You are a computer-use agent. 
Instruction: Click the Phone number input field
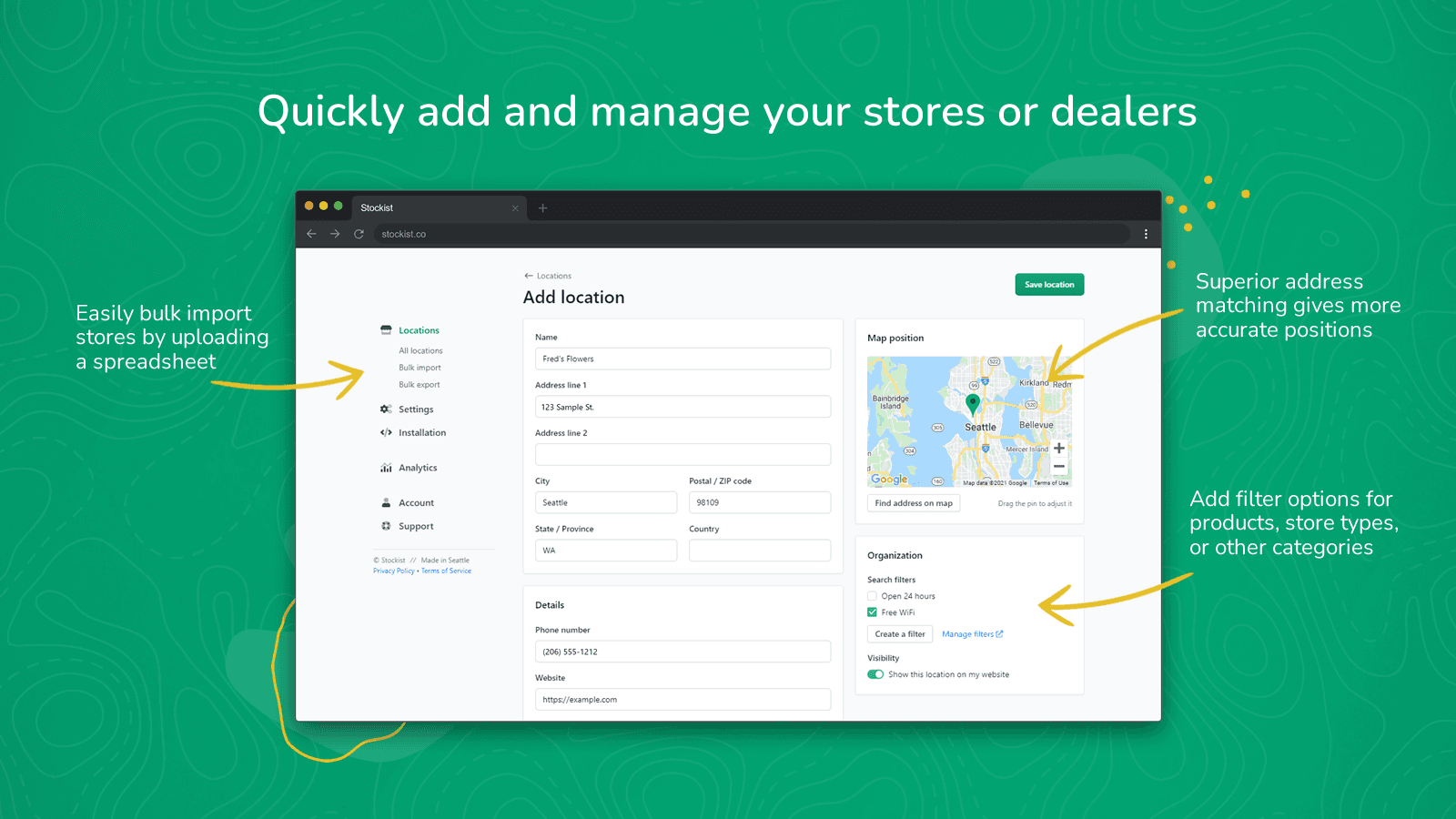point(682,652)
